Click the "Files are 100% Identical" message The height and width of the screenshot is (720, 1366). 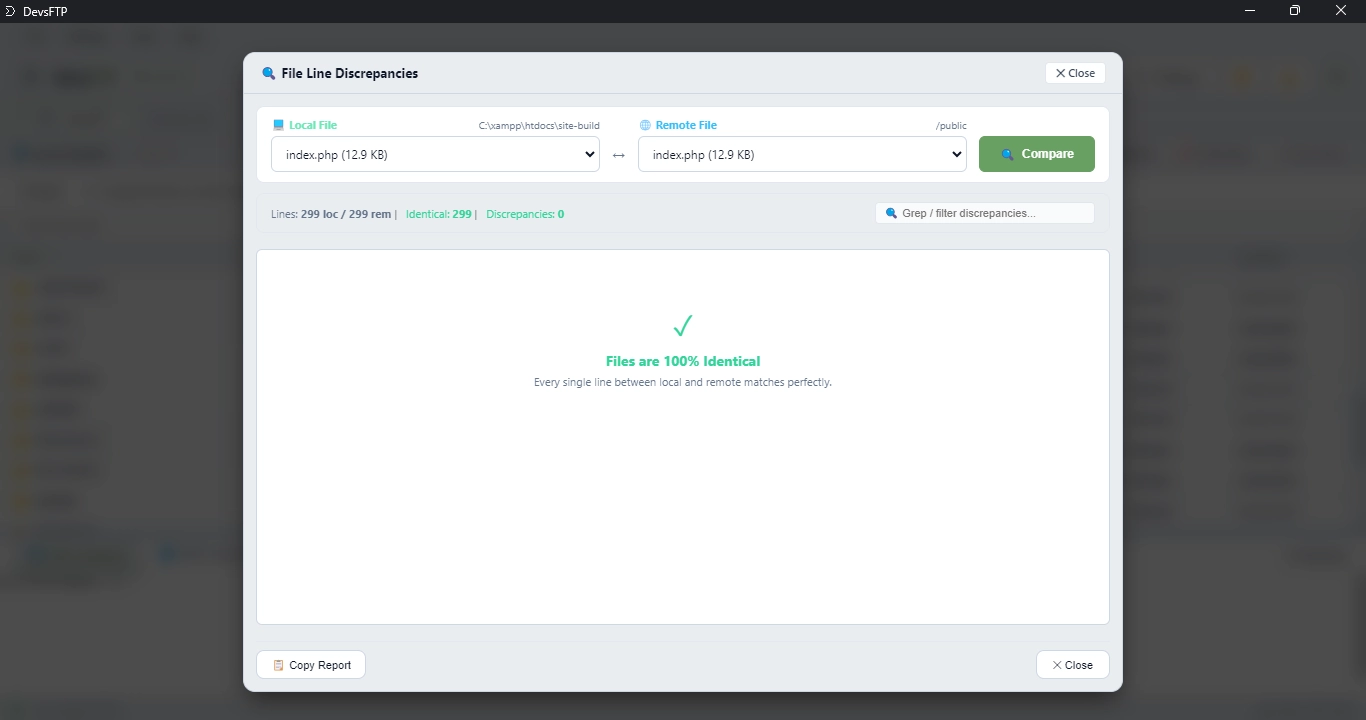[683, 361]
